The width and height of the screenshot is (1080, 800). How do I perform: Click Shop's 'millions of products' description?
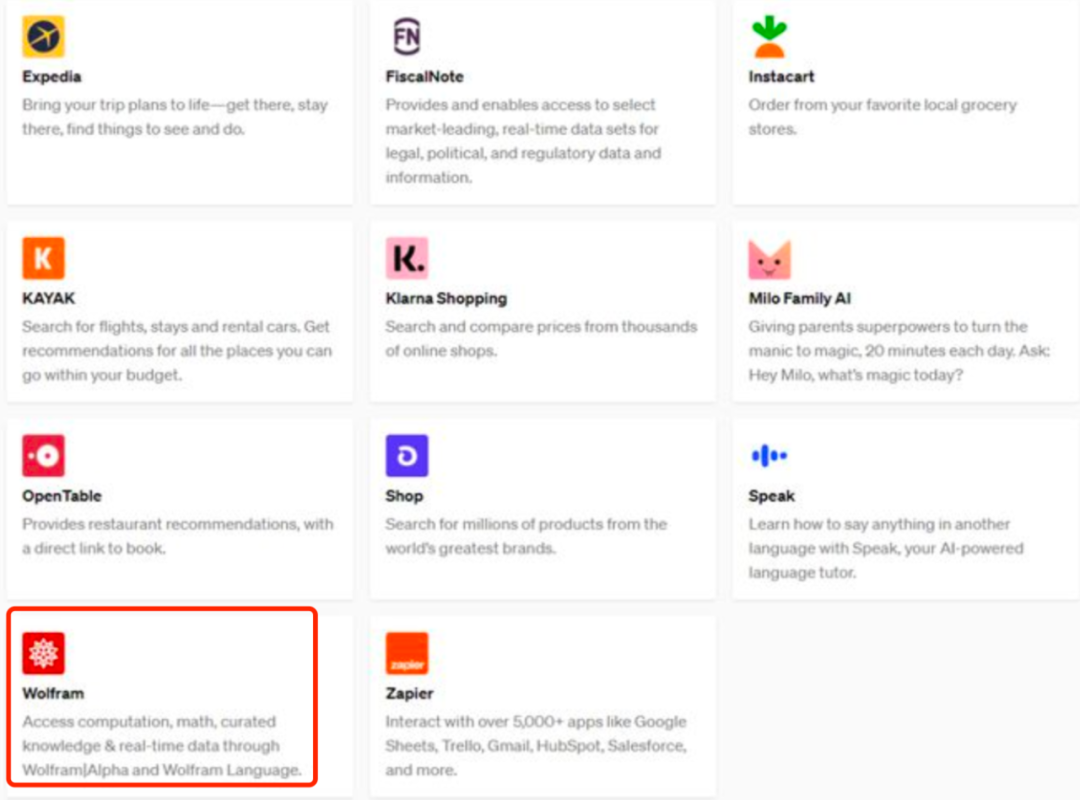tap(526, 536)
